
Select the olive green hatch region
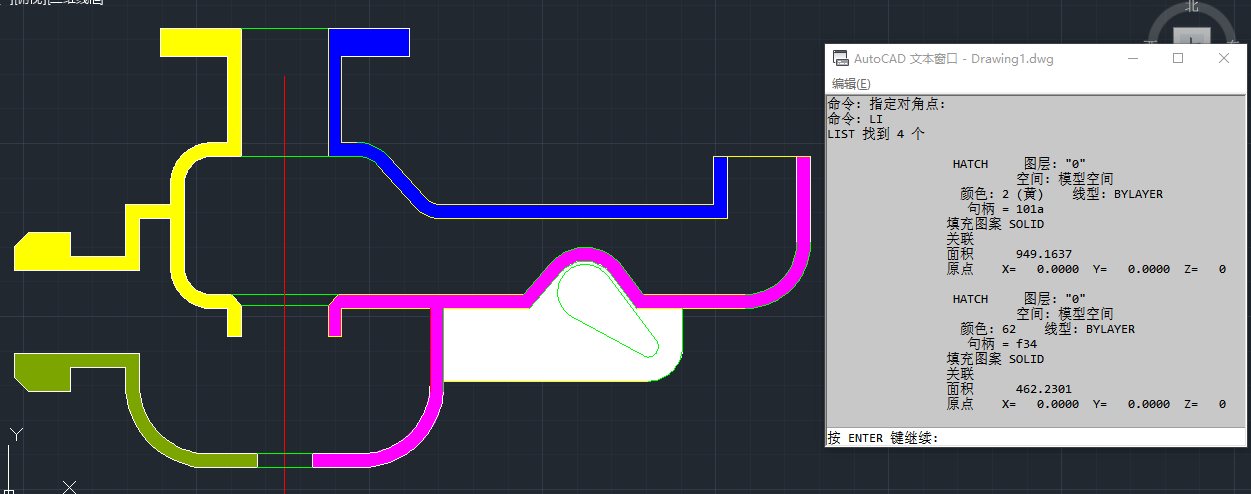pyautogui.click(x=40, y=370)
